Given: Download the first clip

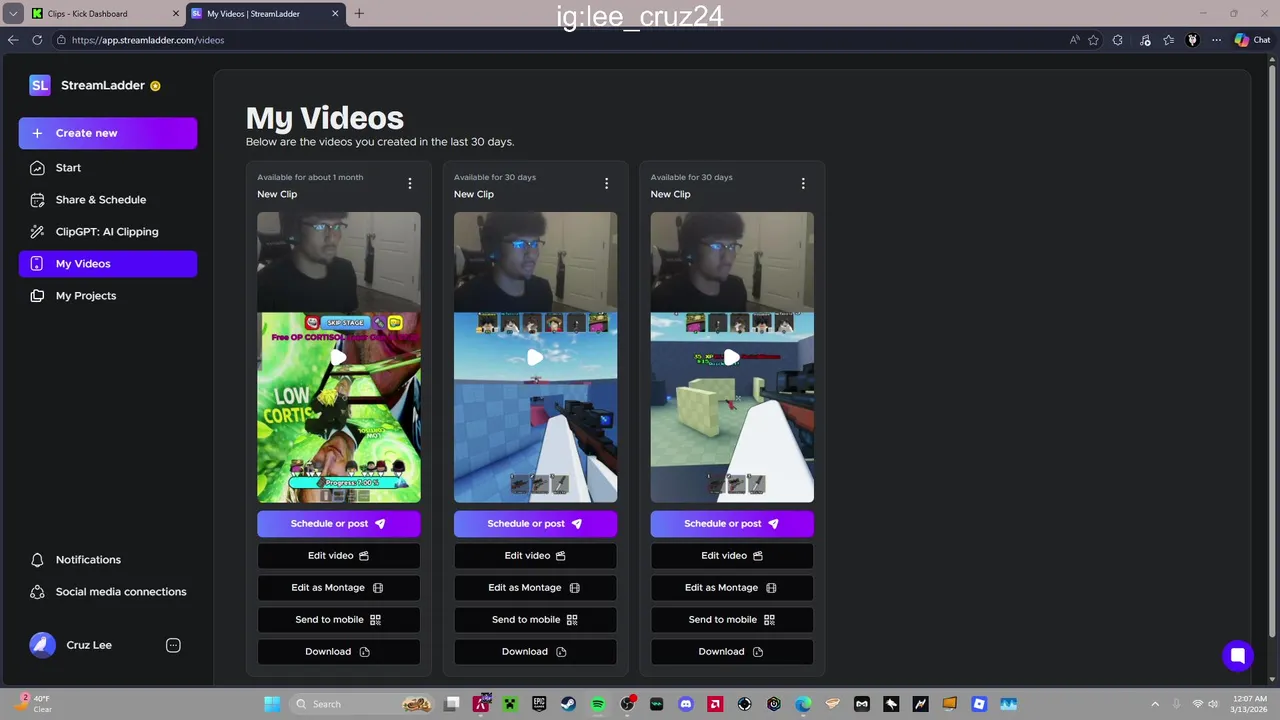Looking at the screenshot, I should coord(339,652).
